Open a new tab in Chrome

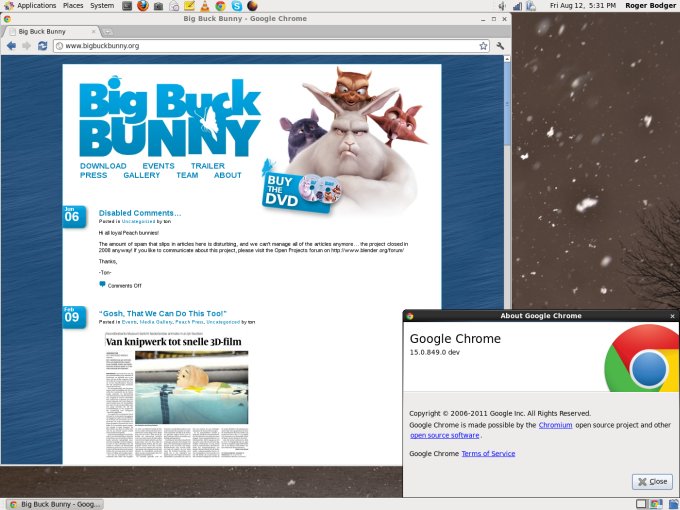108,32
